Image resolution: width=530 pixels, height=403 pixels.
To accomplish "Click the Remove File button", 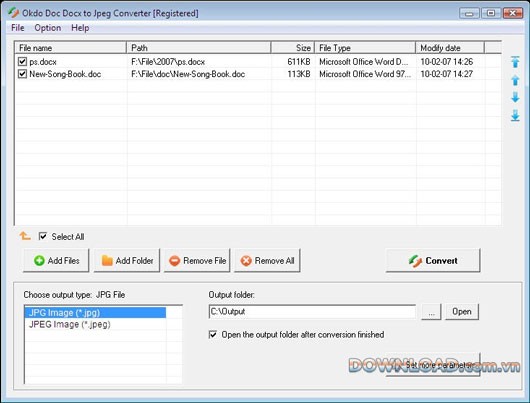I will pyautogui.click(x=197, y=260).
